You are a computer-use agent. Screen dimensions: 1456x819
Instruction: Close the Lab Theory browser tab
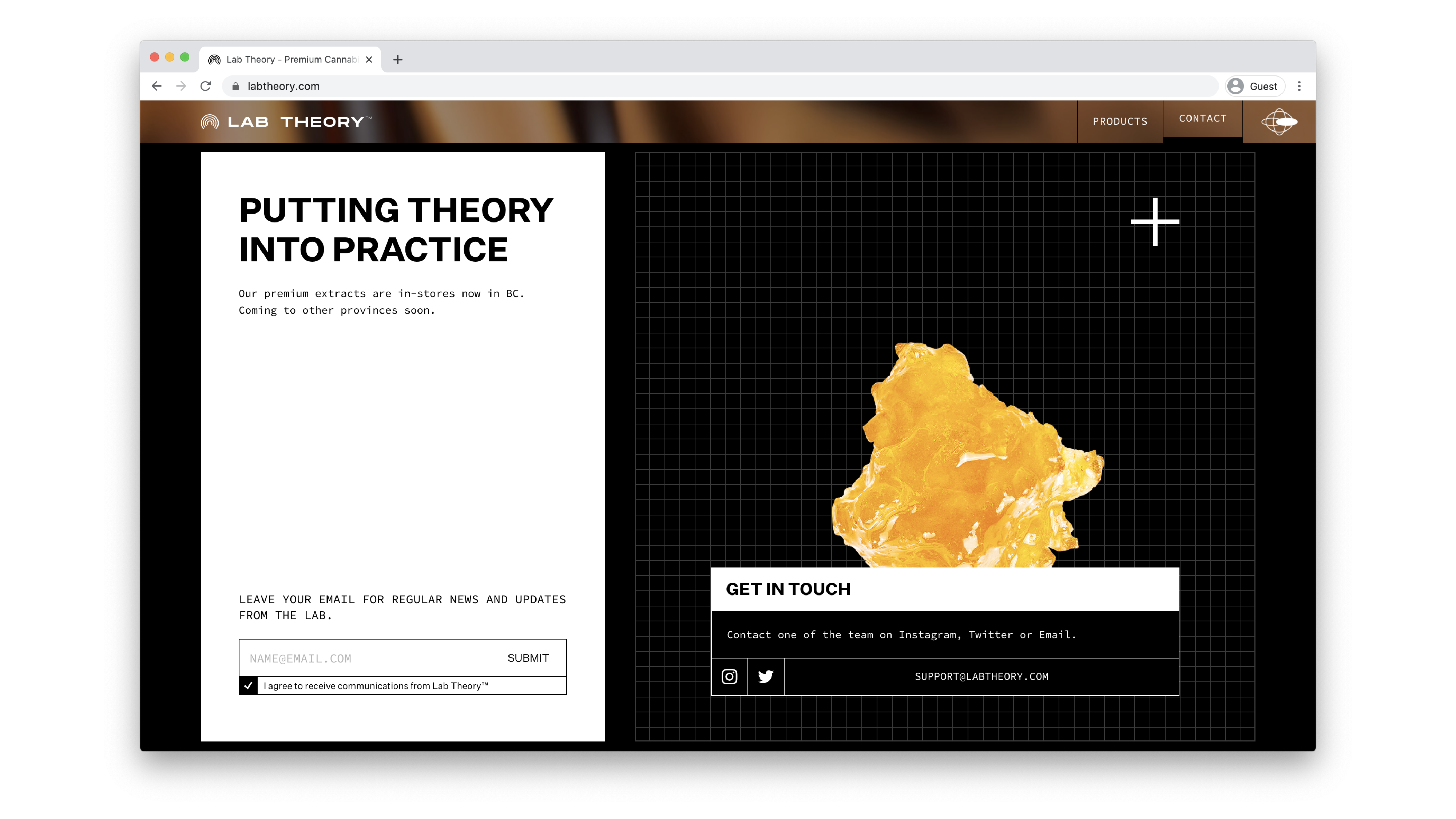pos(369,59)
